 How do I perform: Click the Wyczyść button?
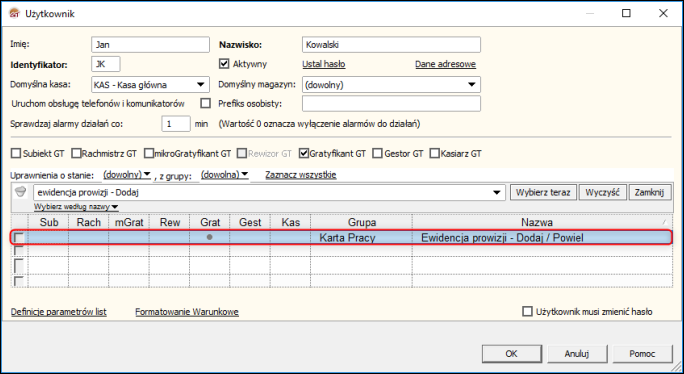(602, 192)
